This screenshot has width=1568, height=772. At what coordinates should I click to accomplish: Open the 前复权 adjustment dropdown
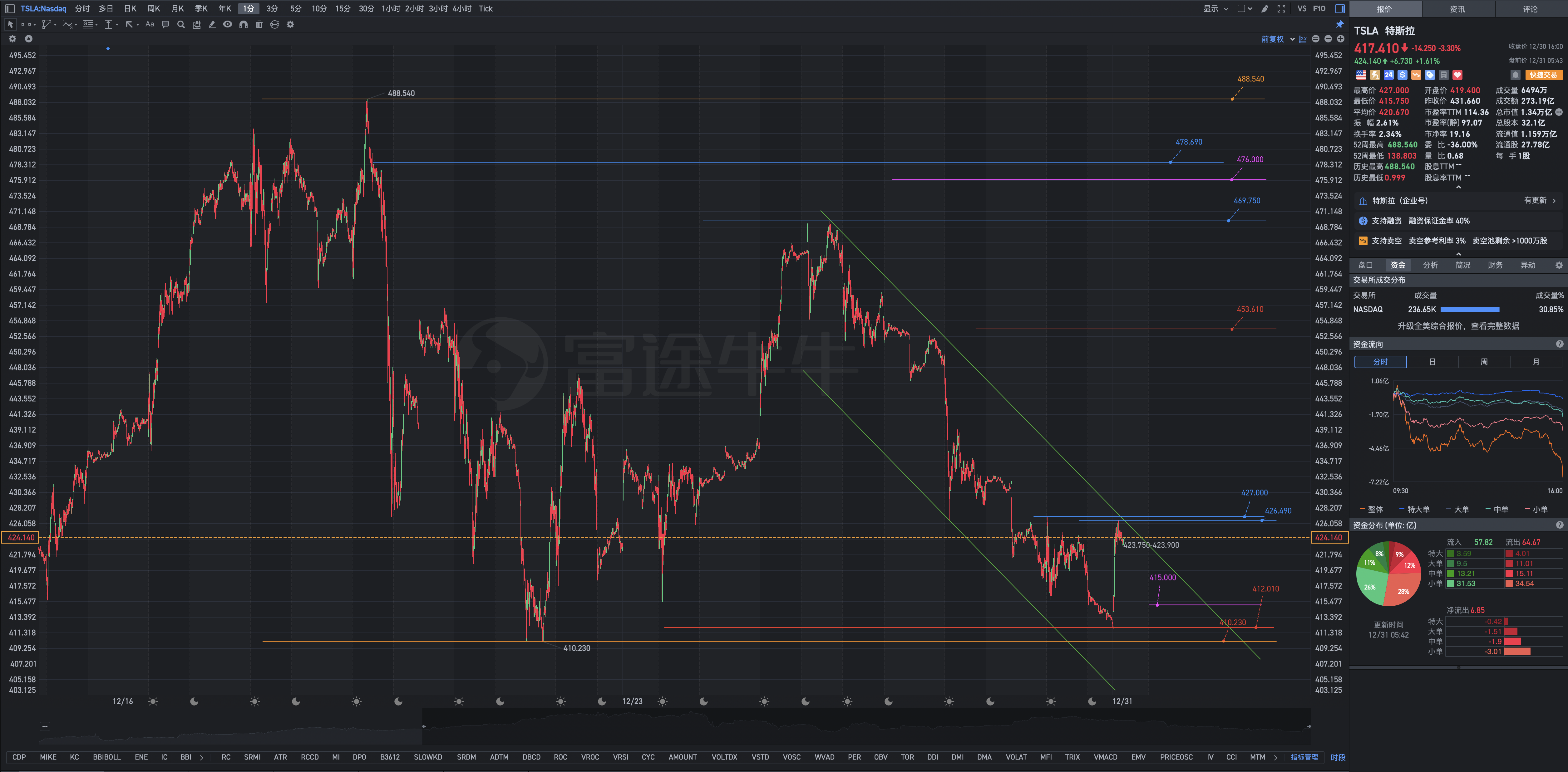[x=1278, y=39]
